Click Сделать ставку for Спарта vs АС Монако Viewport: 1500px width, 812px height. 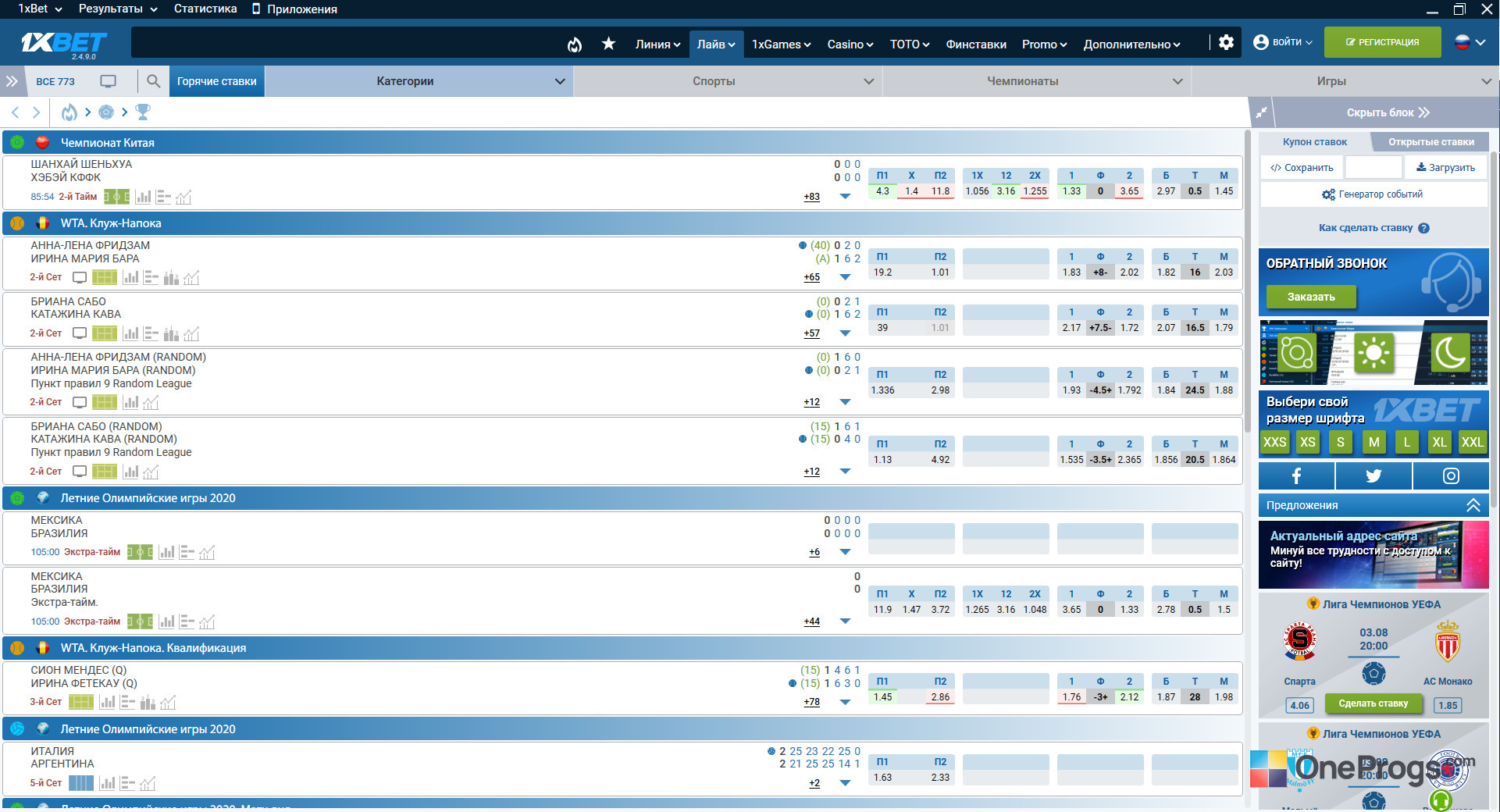tap(1374, 703)
